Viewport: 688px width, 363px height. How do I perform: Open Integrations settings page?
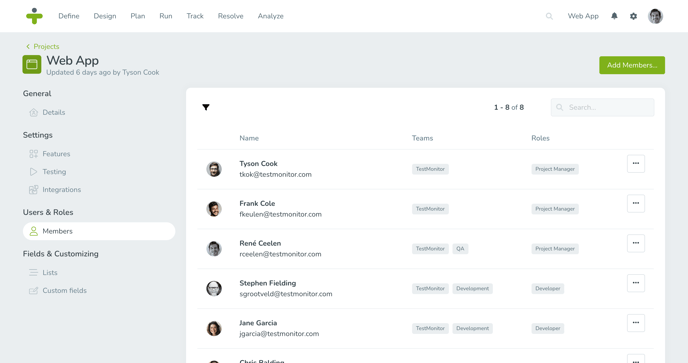pyautogui.click(x=61, y=190)
